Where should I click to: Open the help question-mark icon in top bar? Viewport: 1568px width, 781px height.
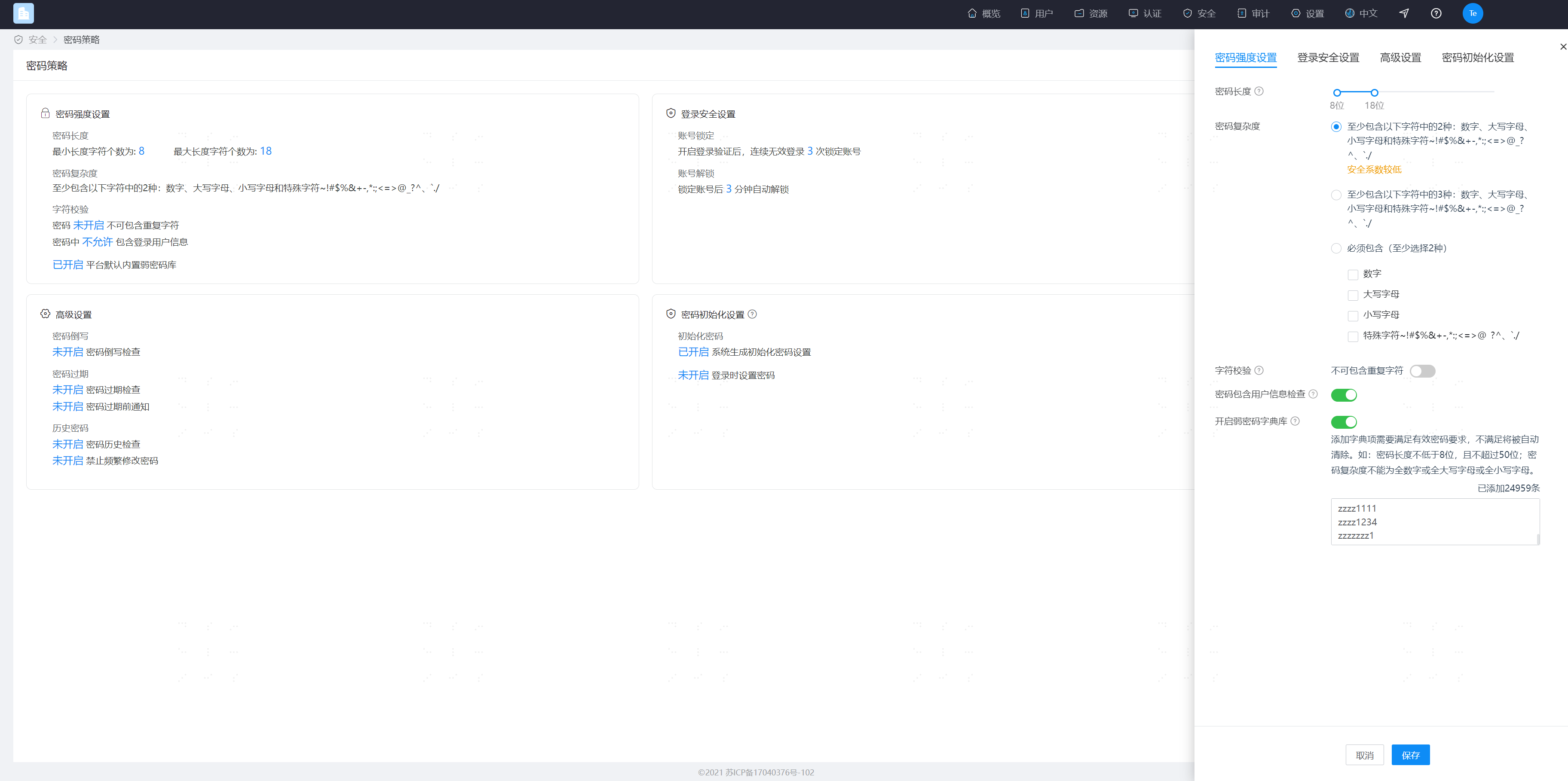tap(1436, 13)
